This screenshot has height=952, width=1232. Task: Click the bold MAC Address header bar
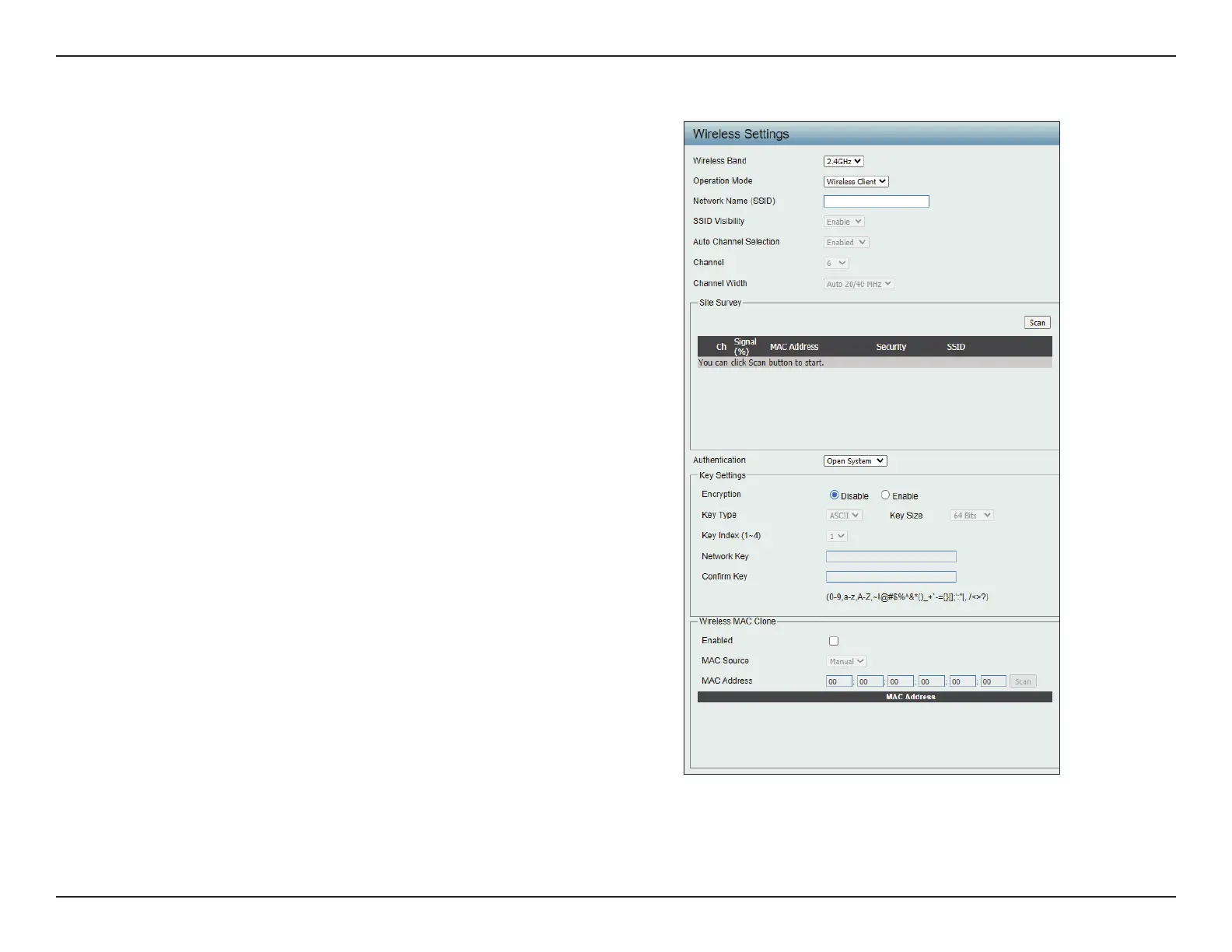875,698
